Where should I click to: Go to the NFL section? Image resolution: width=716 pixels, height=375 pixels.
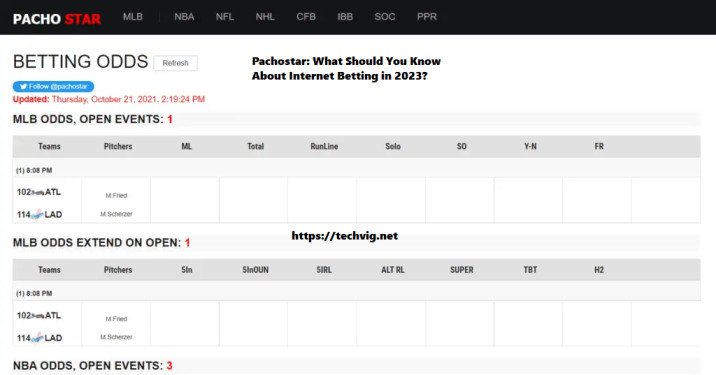click(x=225, y=17)
